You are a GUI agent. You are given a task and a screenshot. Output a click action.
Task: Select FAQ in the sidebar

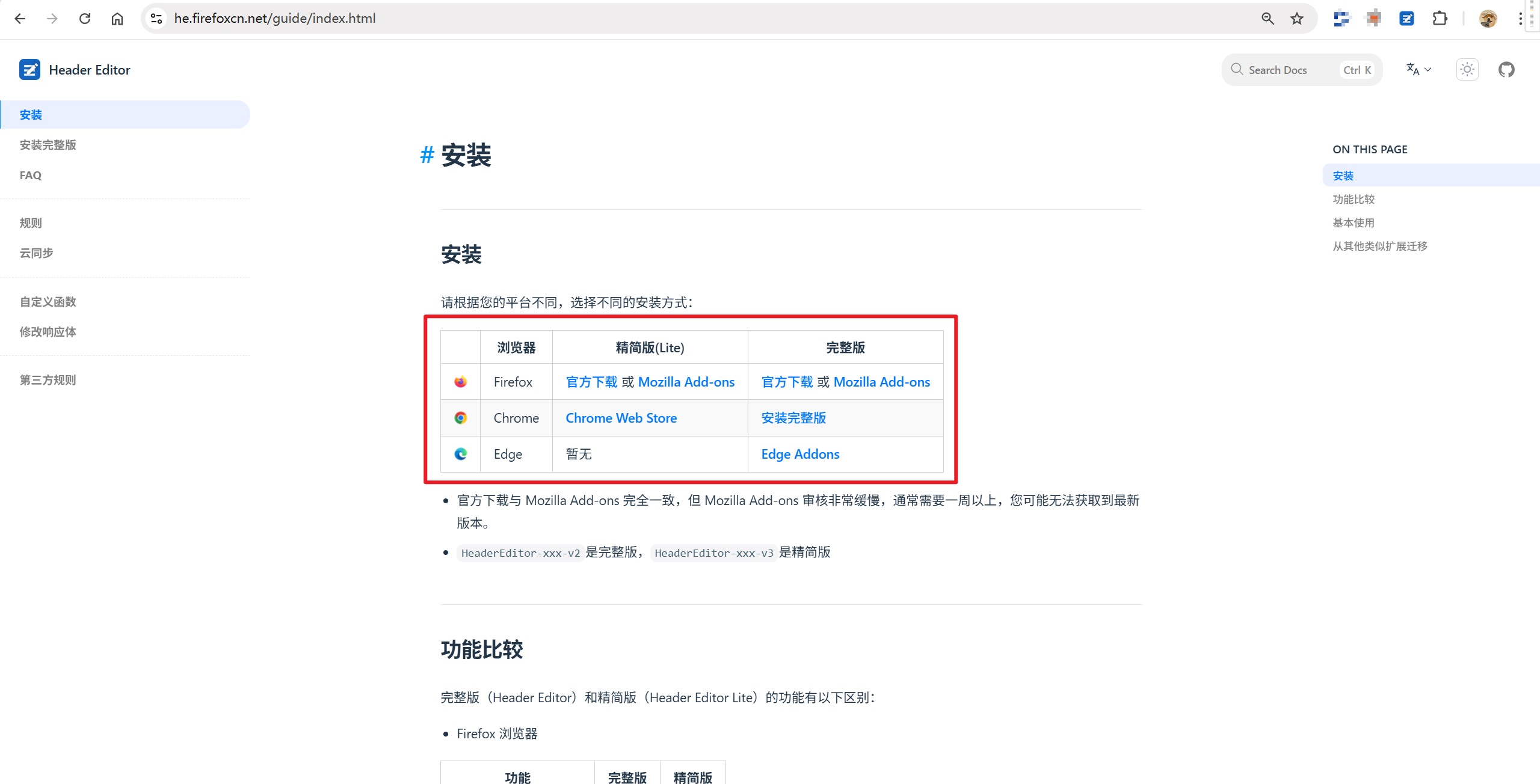pos(30,175)
